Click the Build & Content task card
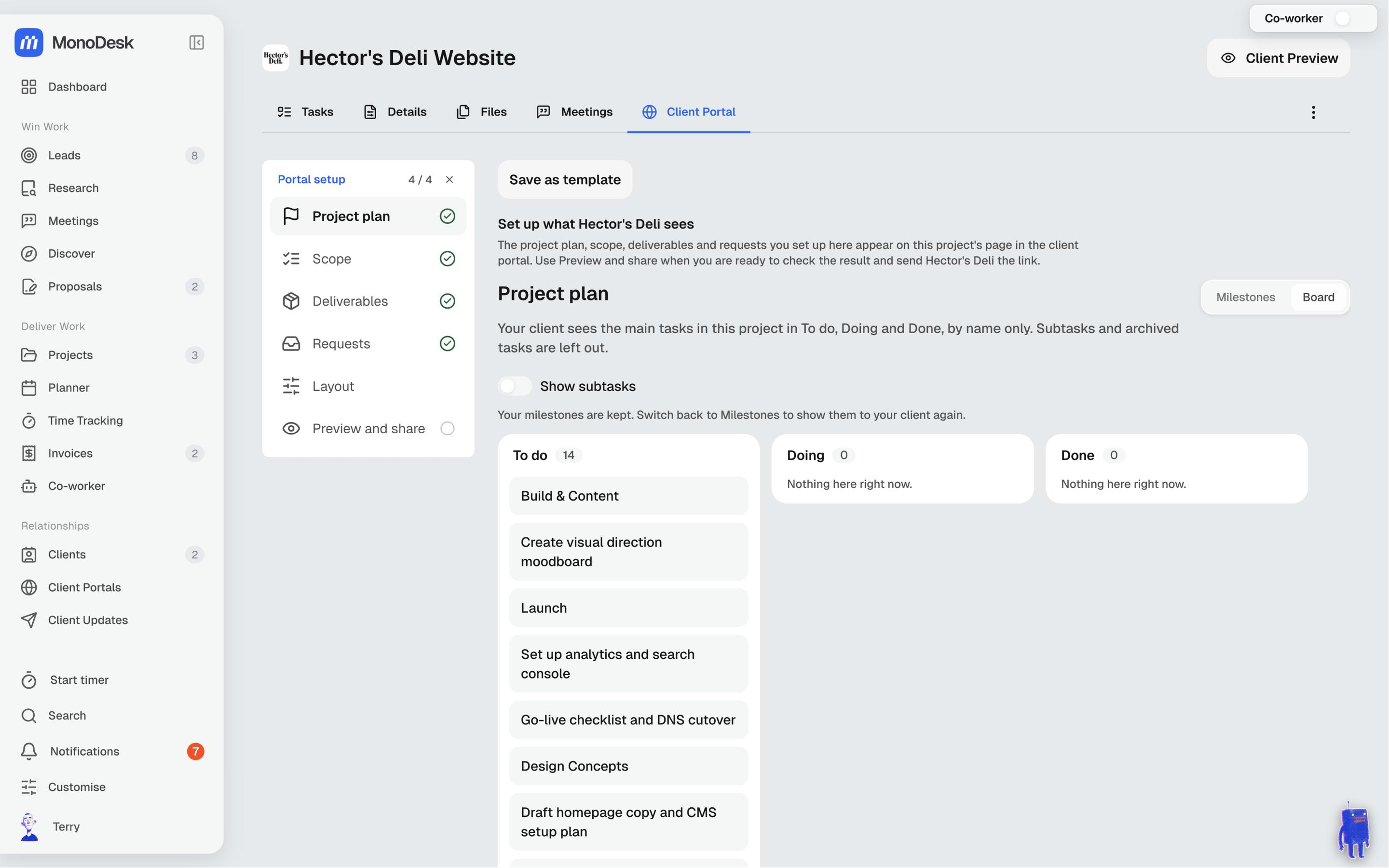The height and width of the screenshot is (868, 1389). coord(628,496)
